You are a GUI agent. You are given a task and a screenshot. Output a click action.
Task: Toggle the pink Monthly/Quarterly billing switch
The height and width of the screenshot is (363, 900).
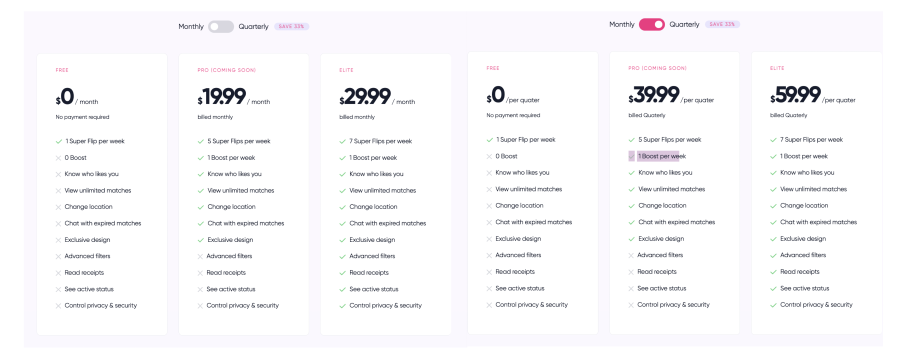651,25
